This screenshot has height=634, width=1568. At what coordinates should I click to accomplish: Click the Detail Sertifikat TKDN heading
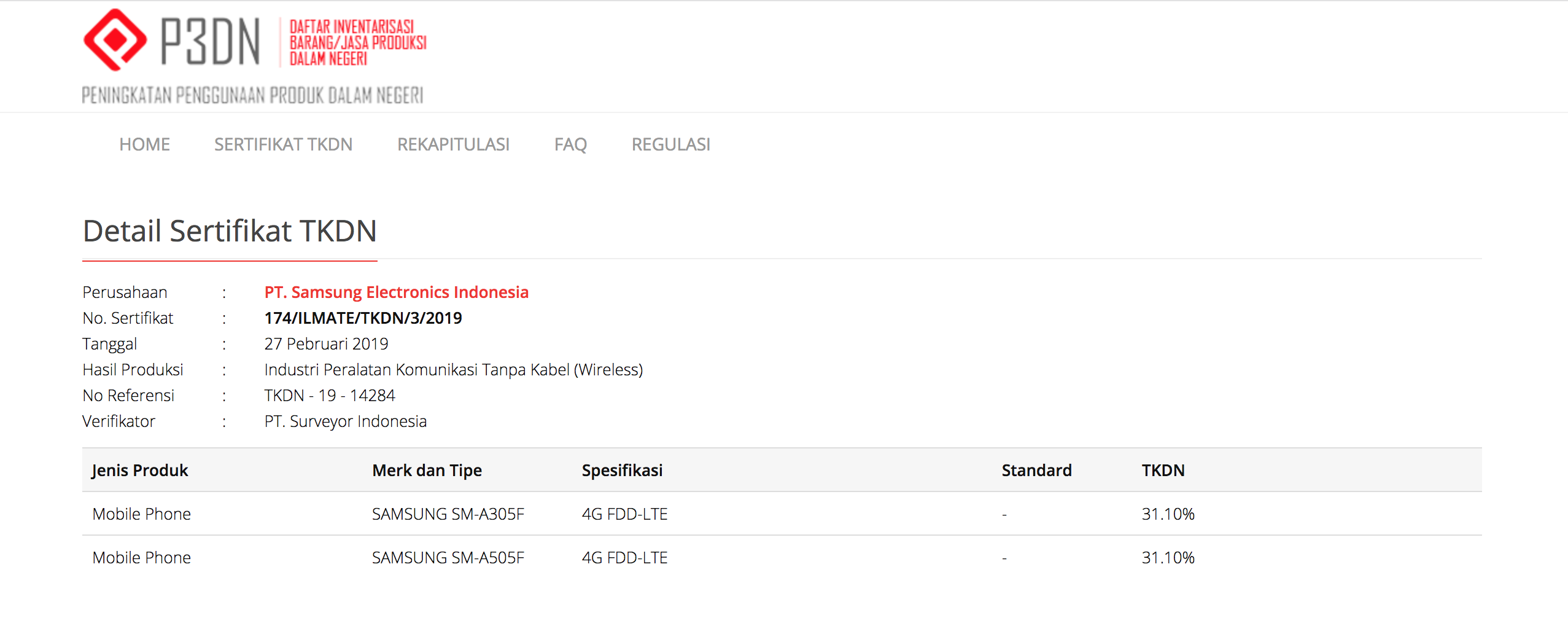[230, 232]
